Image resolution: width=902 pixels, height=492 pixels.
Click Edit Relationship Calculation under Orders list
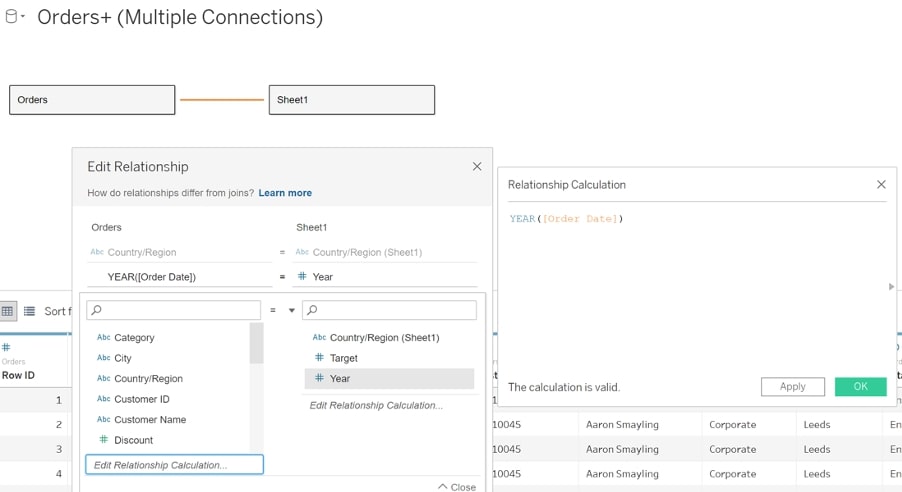(174, 465)
